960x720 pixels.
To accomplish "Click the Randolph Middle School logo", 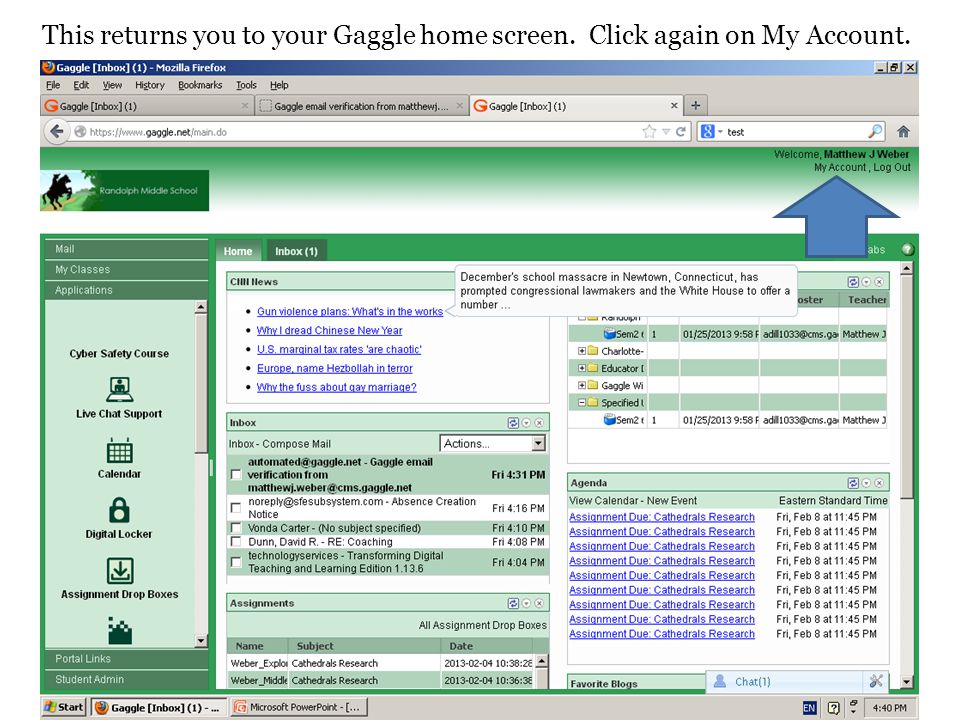I will (x=125, y=190).
